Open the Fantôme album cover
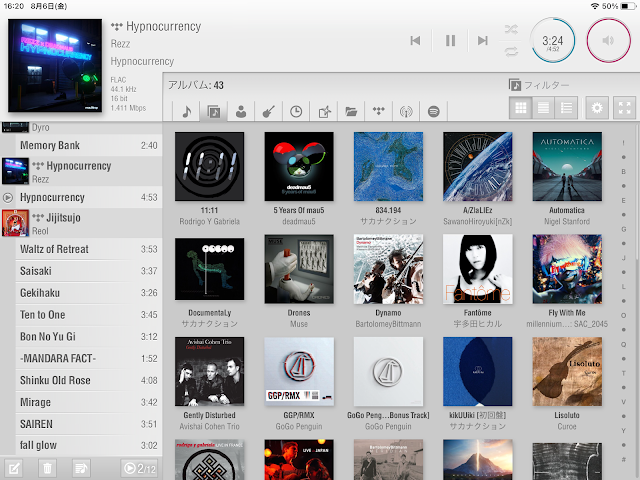The height and width of the screenshot is (480, 640). [478, 269]
